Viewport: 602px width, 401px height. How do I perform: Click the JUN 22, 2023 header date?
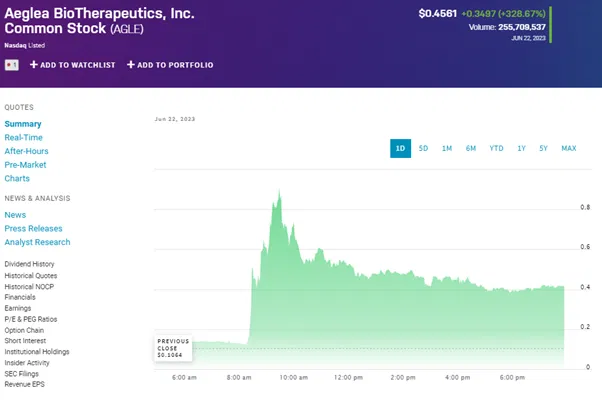(x=528, y=38)
